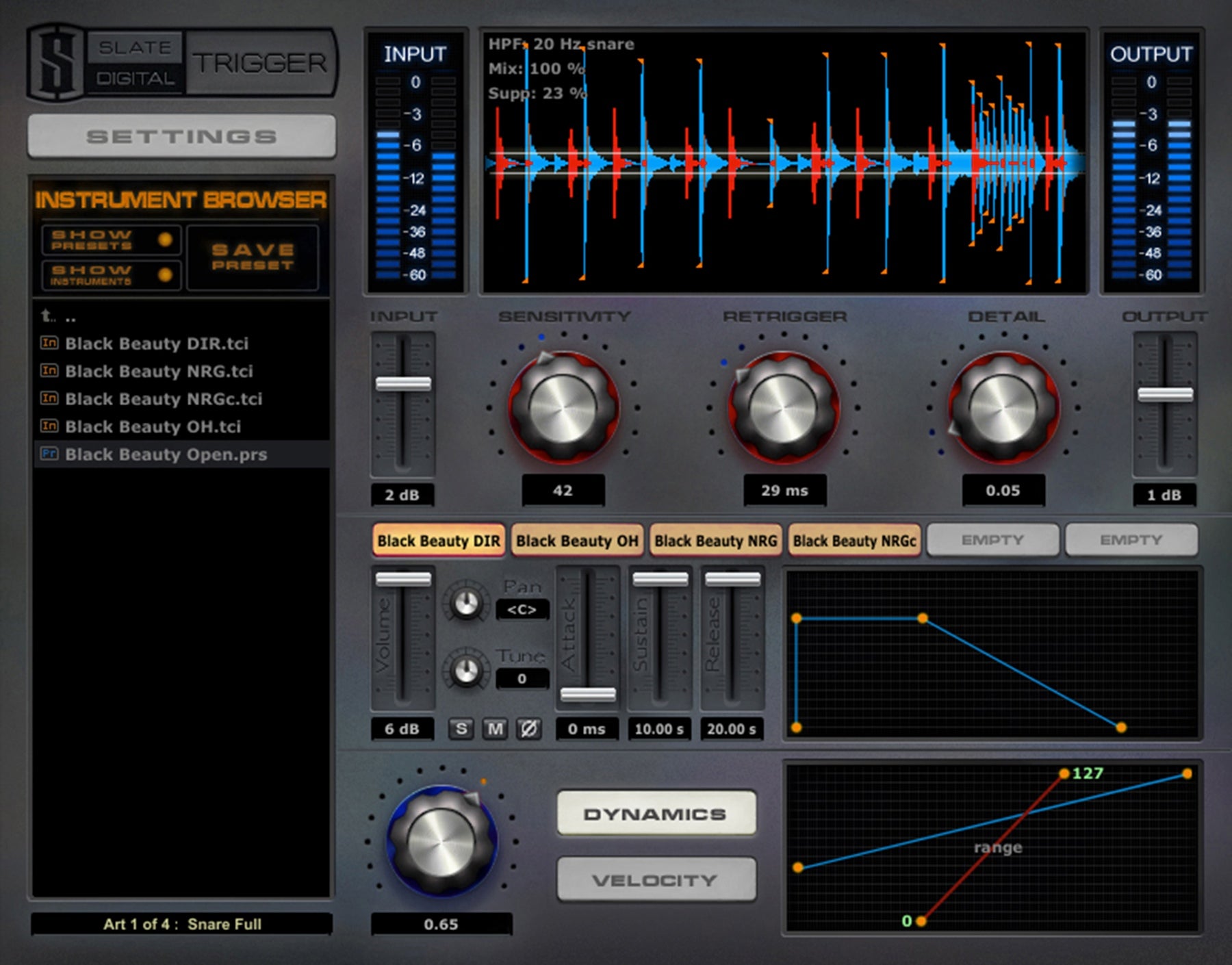Invert phase with the Ø button
The height and width of the screenshot is (965, 1232).
tap(528, 729)
